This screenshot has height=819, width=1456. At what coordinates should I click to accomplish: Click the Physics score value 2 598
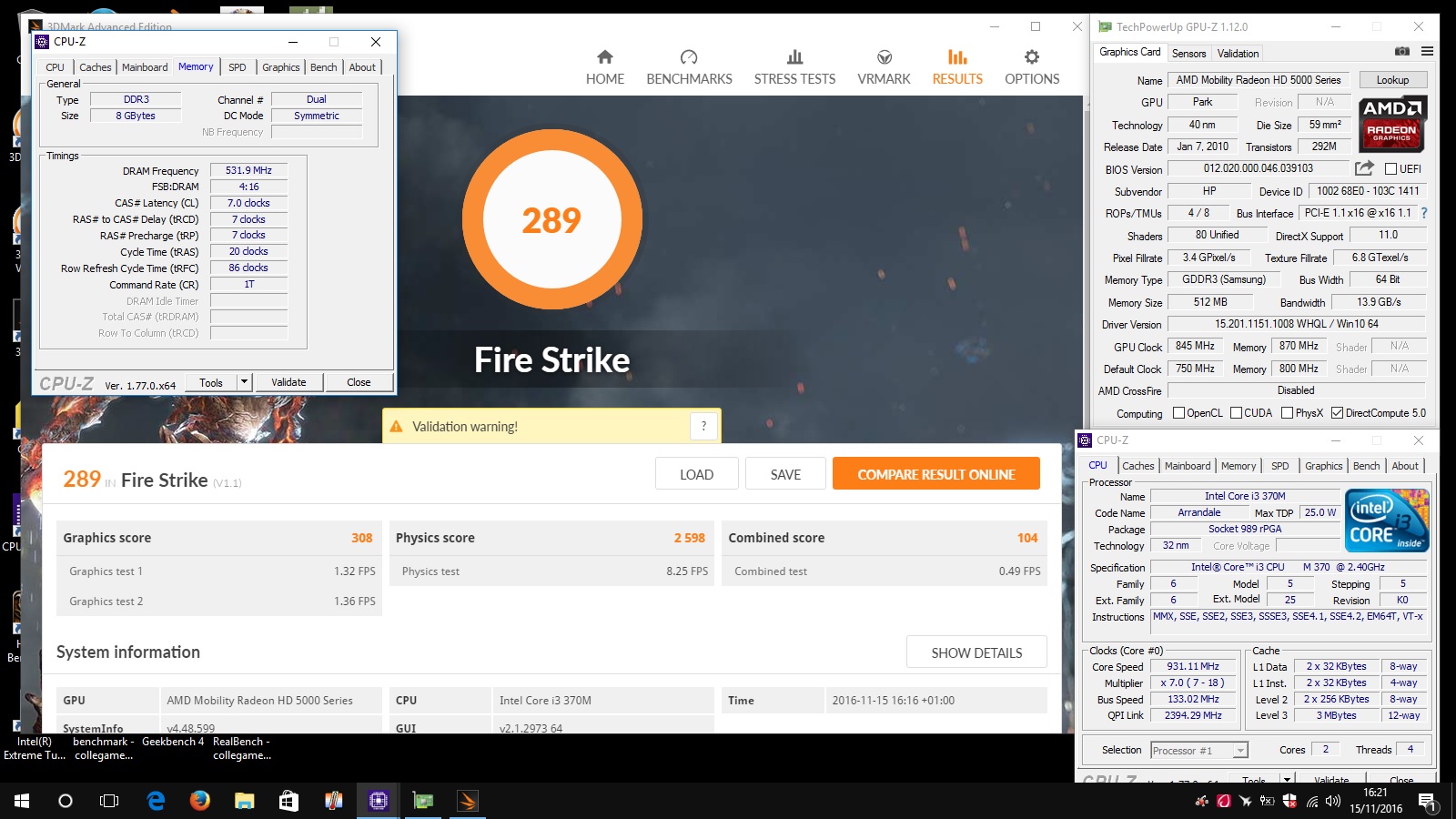(x=690, y=538)
